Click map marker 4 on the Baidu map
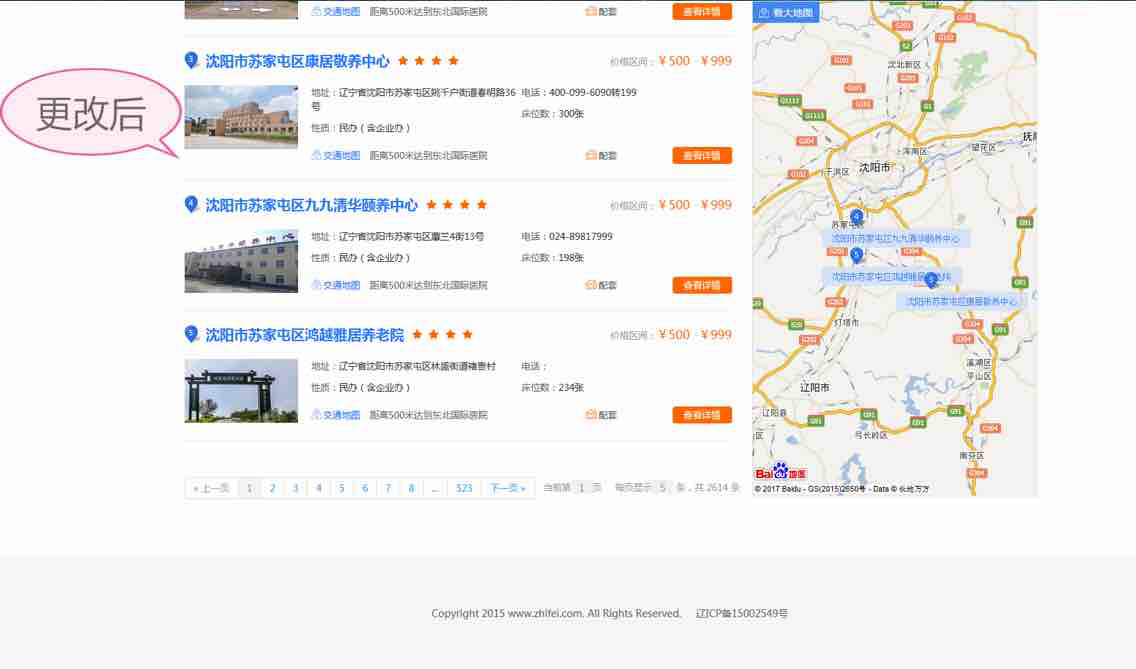The image size is (1136, 669). [x=856, y=216]
